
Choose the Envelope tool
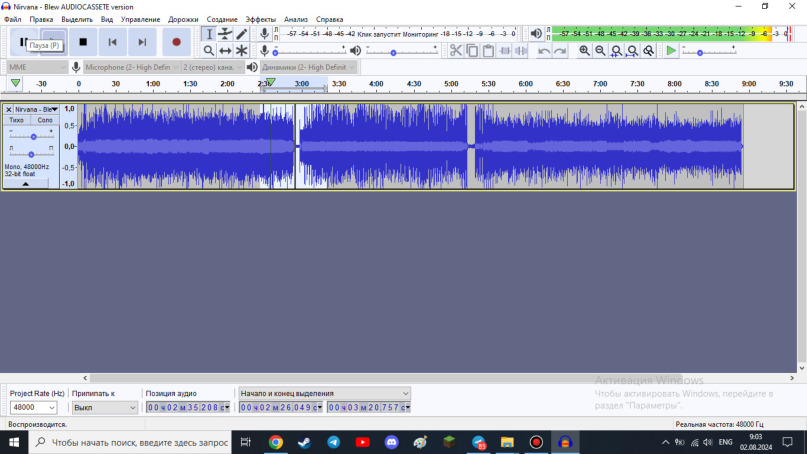[225, 34]
